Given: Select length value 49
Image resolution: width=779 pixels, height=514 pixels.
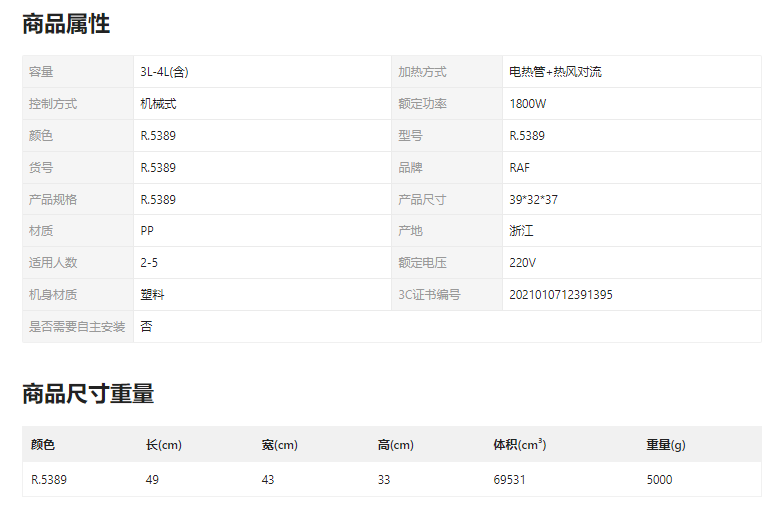Looking at the screenshot, I should pos(153,480).
